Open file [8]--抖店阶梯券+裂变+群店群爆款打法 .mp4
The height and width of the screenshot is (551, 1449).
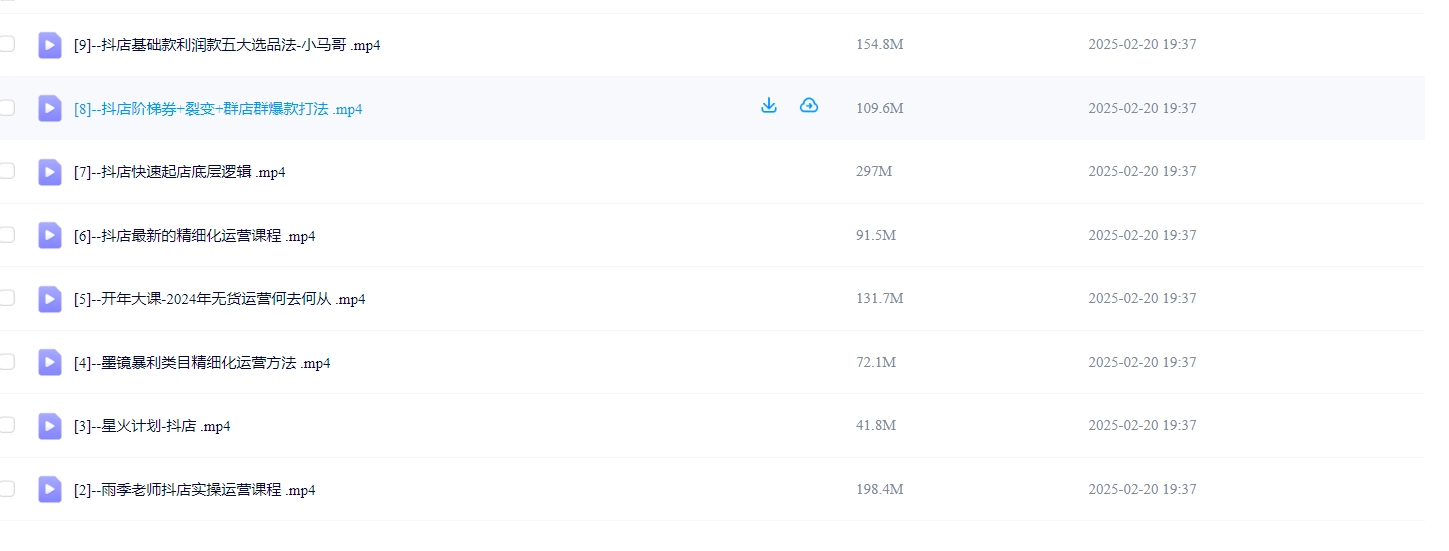218,109
